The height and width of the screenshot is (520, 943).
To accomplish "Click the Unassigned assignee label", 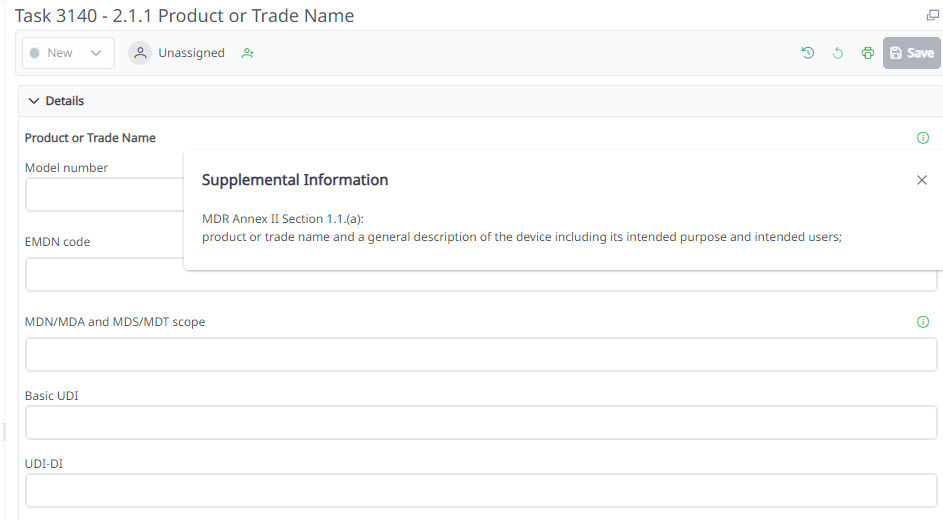I will click(x=191, y=53).
